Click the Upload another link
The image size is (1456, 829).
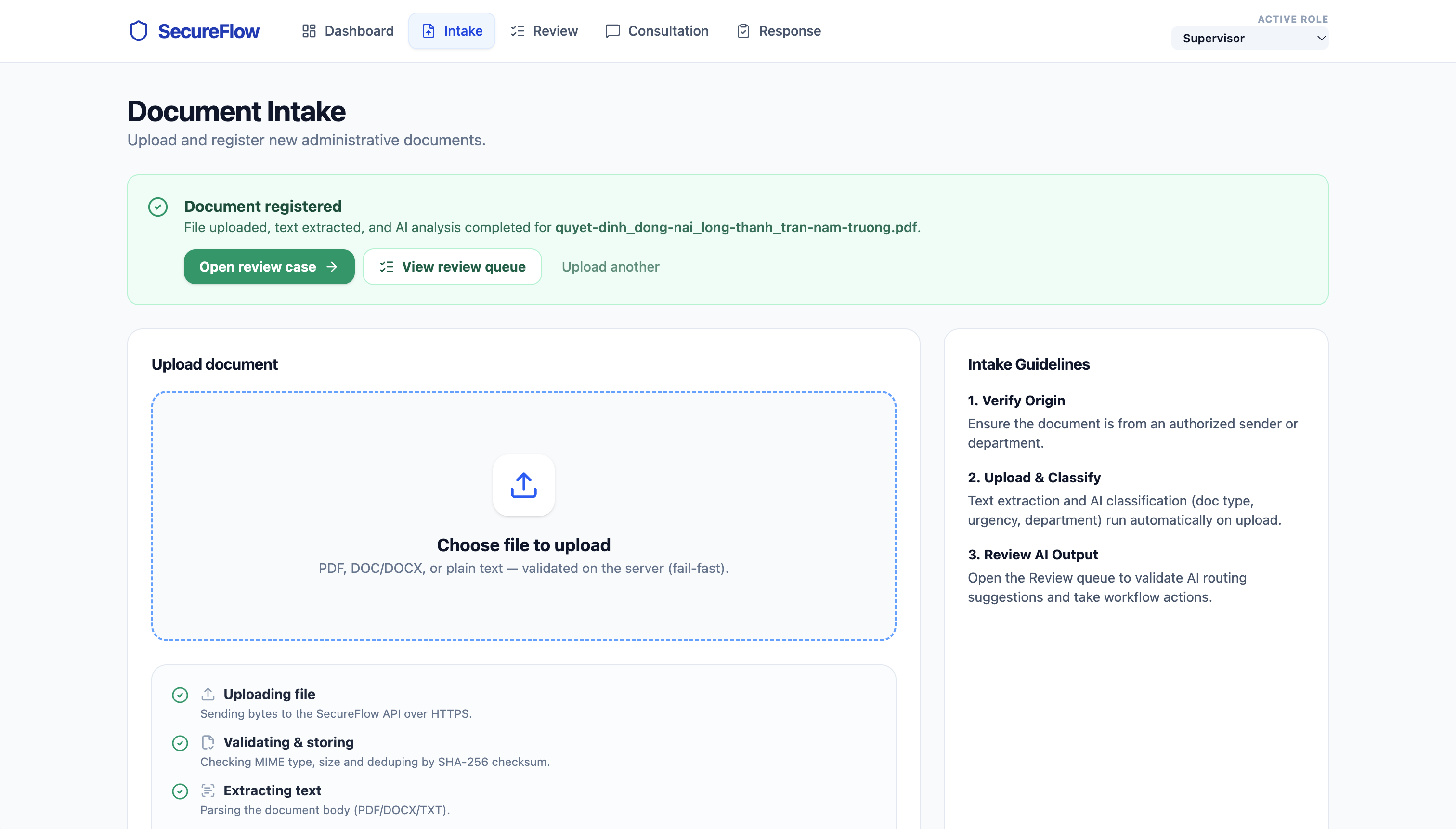click(611, 267)
